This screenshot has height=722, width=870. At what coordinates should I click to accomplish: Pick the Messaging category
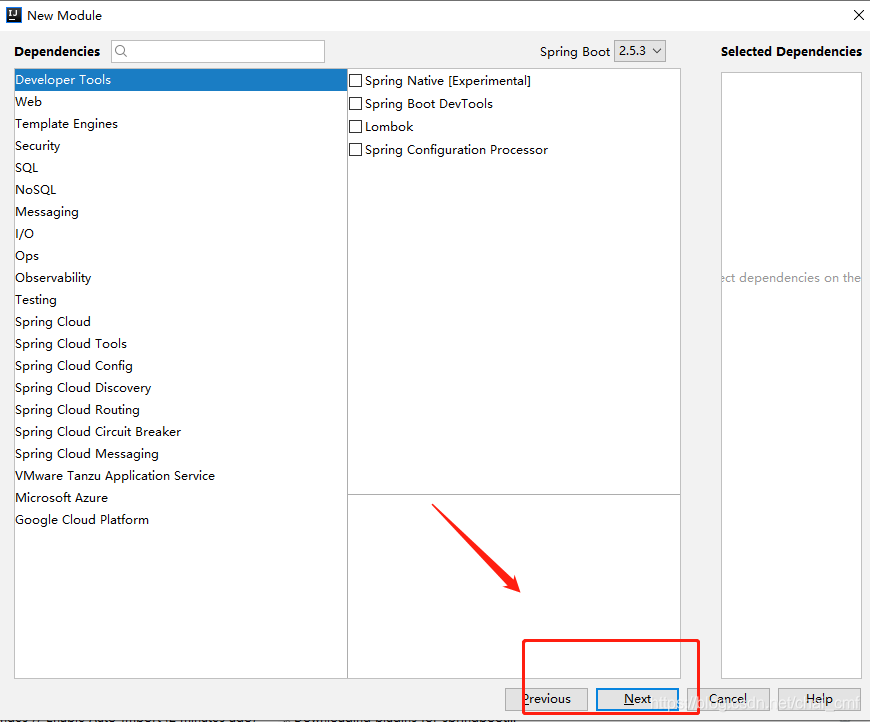tap(181, 212)
